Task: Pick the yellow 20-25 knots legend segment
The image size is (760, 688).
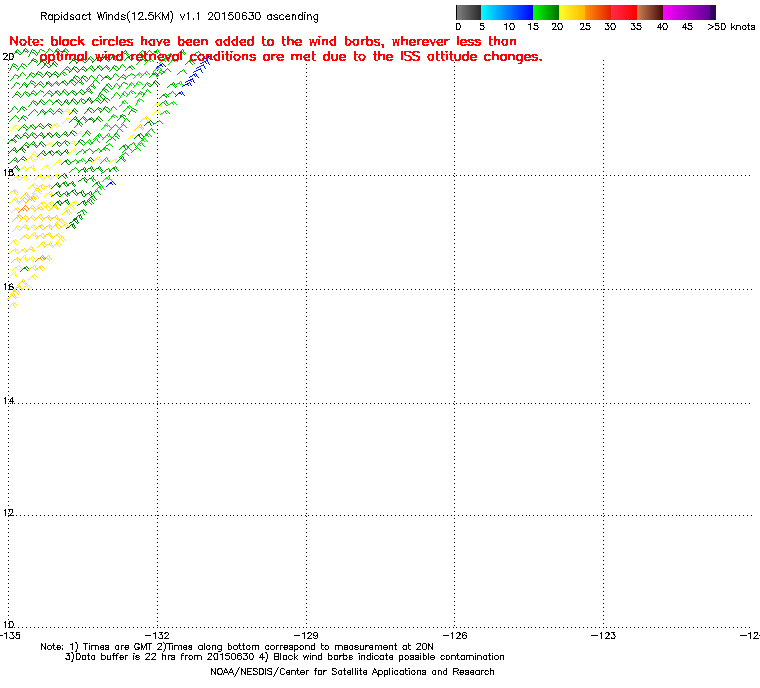Action: tap(572, 12)
